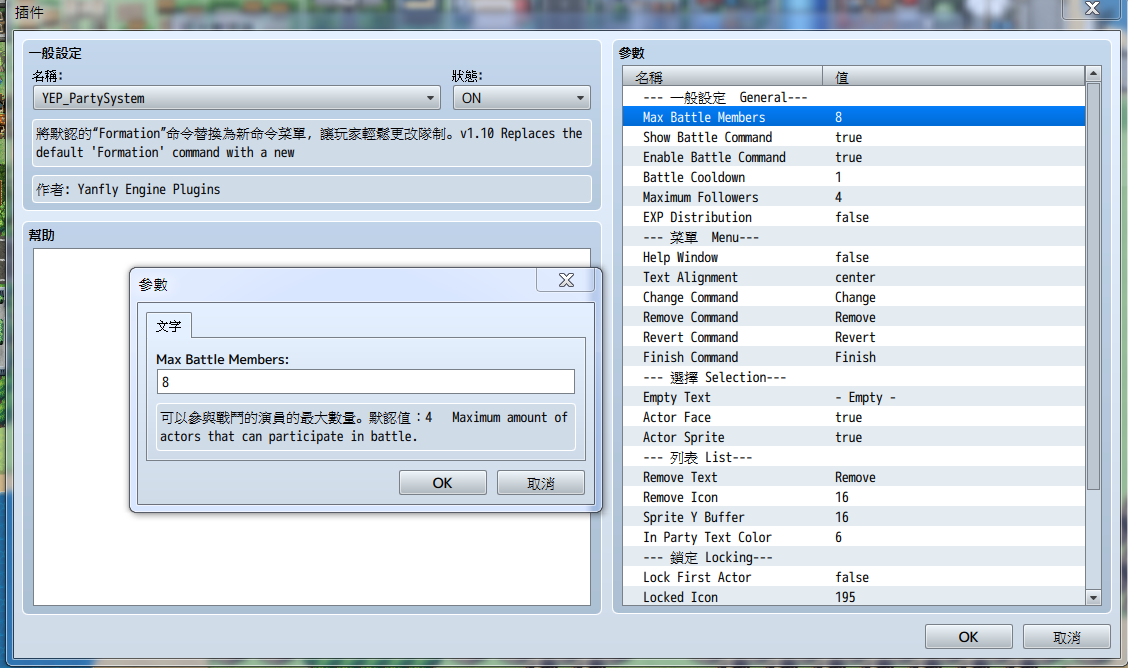Close the small 參數 dialog
This screenshot has height=668, width=1128.
(x=566, y=280)
